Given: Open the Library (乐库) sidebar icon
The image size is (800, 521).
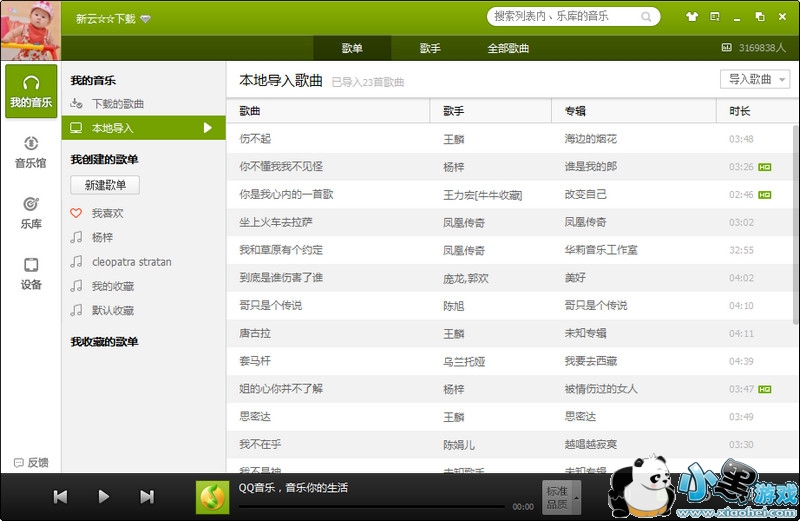Looking at the screenshot, I should [31, 204].
